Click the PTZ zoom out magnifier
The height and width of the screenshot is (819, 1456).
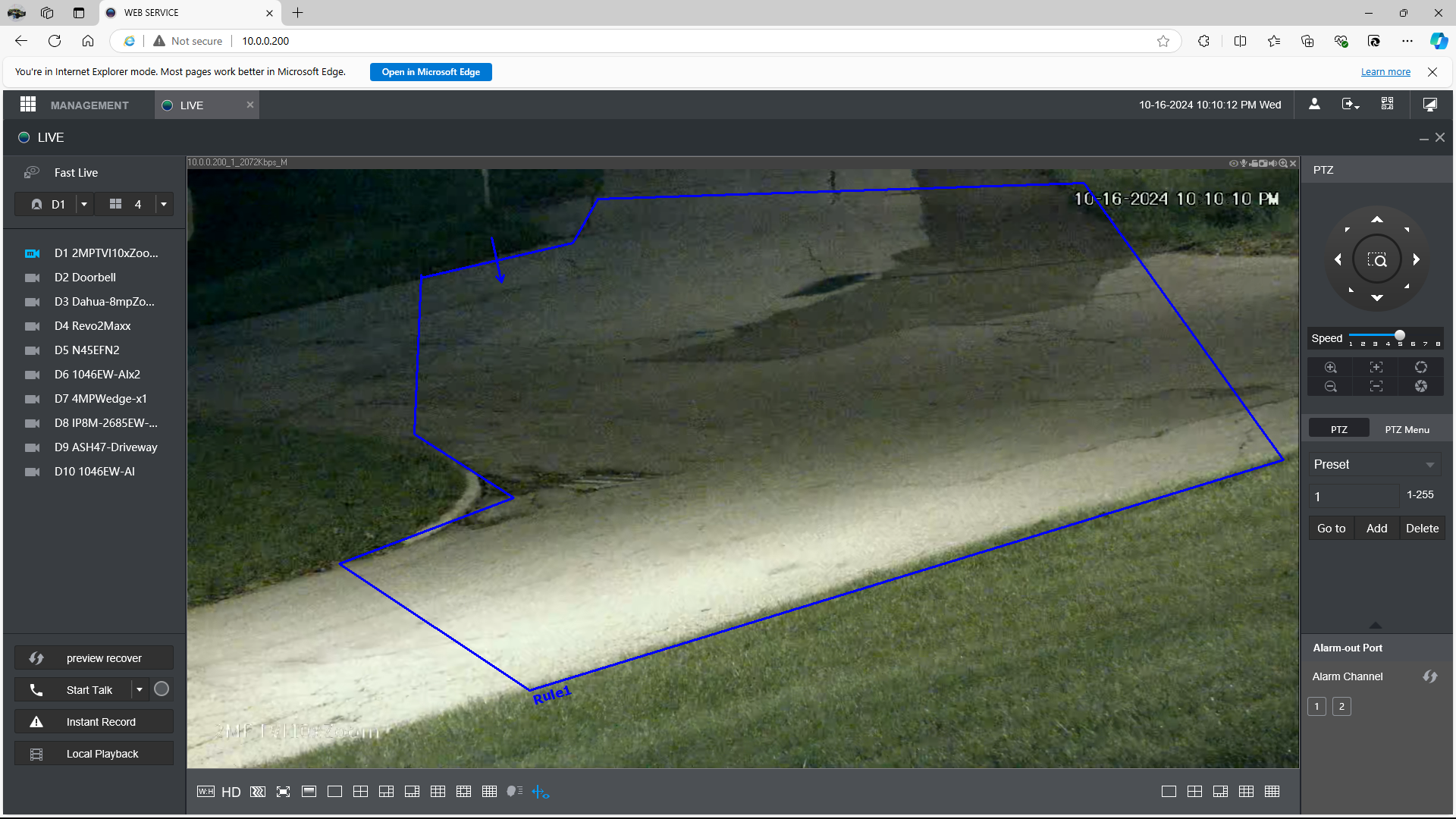[1331, 387]
